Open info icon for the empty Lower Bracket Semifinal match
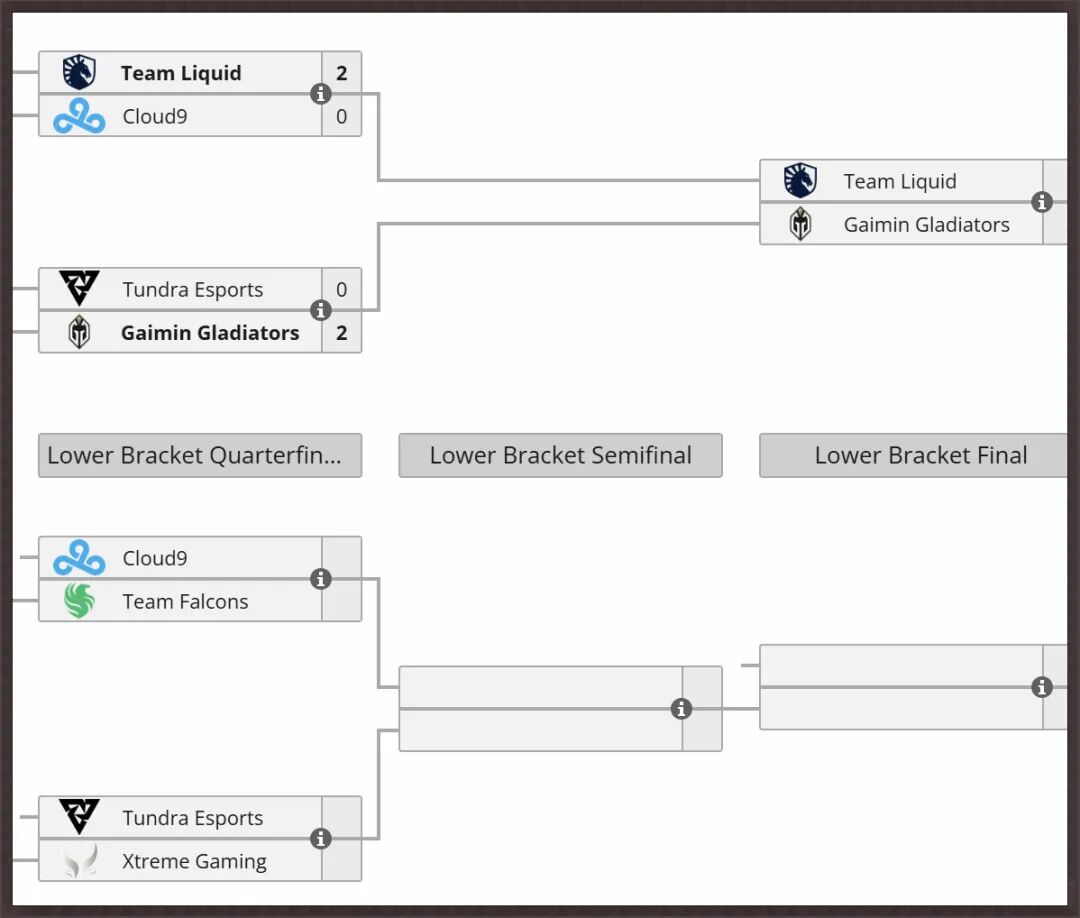 coord(681,709)
